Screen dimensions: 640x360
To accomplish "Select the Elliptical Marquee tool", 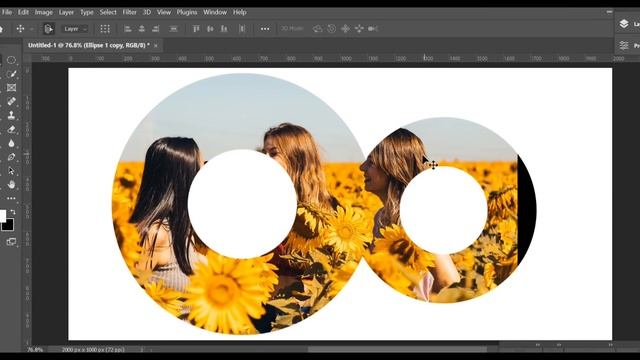I will pyautogui.click(x=11, y=60).
